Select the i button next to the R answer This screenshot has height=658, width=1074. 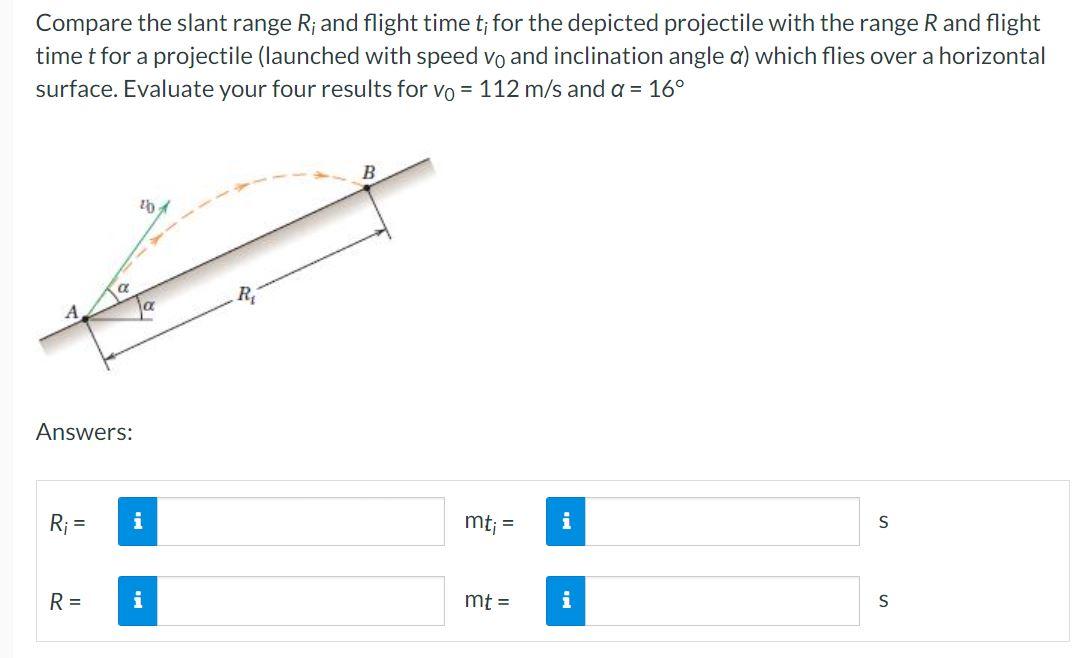[139, 601]
